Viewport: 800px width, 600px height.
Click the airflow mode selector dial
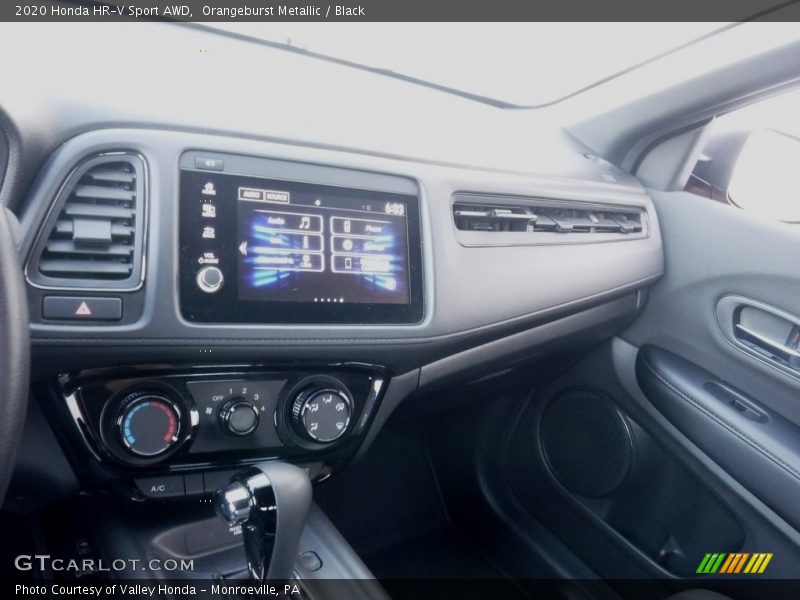click(324, 414)
